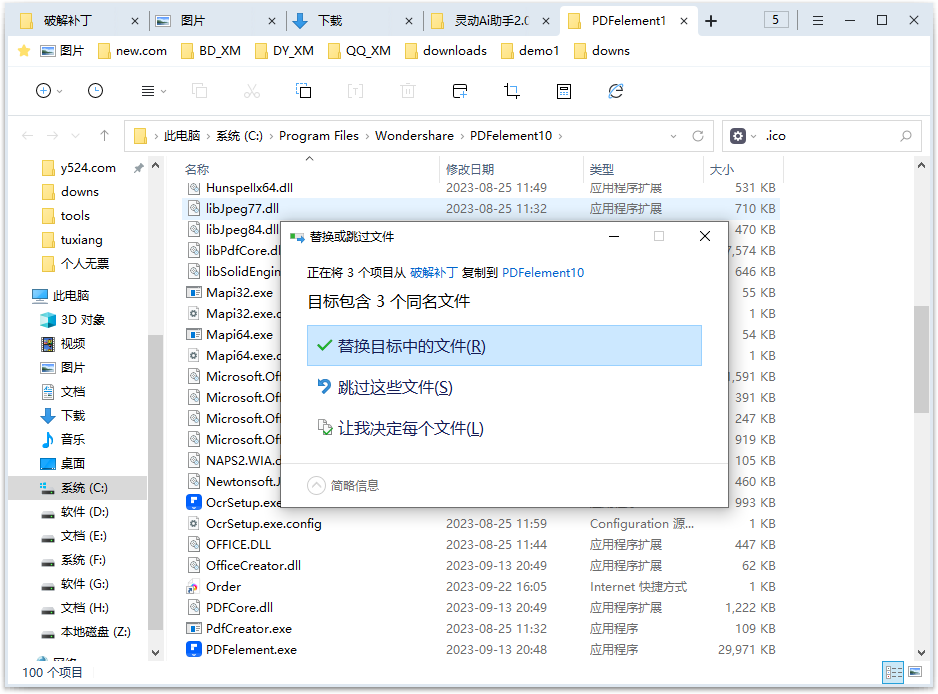Expand the address bar history dropdown
The height and width of the screenshot is (694, 938).
pos(674,136)
